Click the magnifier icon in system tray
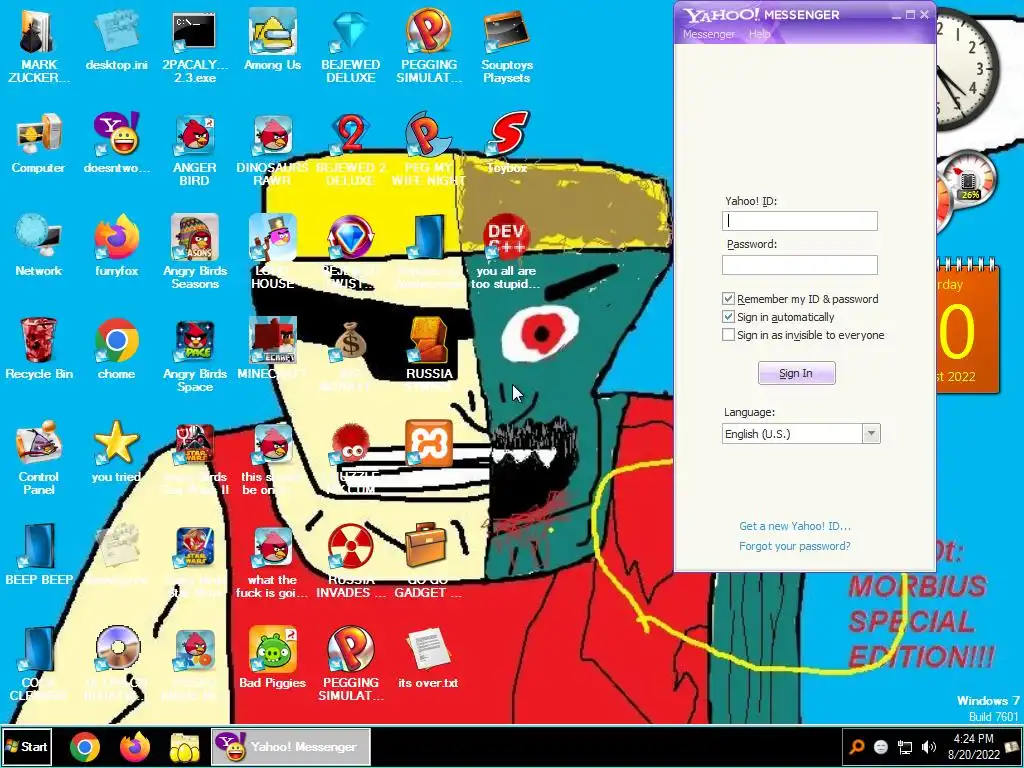 (x=857, y=746)
